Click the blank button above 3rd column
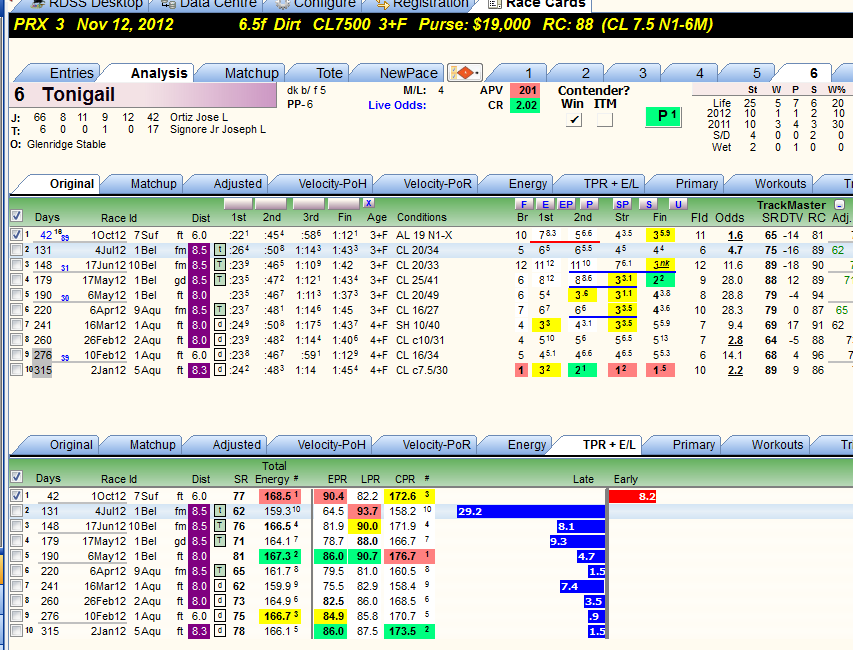Image resolution: width=853 pixels, height=650 pixels. (x=308, y=204)
